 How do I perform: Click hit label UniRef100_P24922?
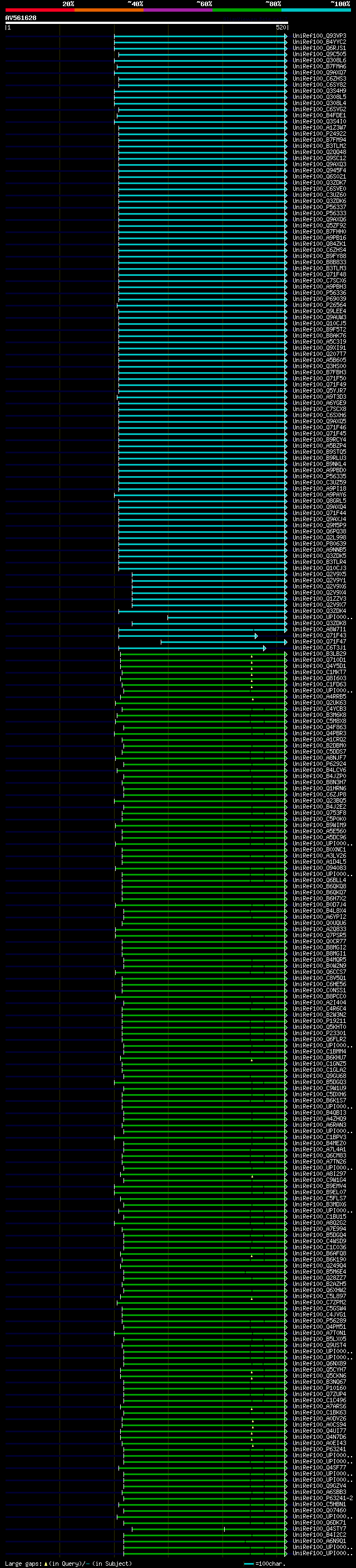point(319,134)
